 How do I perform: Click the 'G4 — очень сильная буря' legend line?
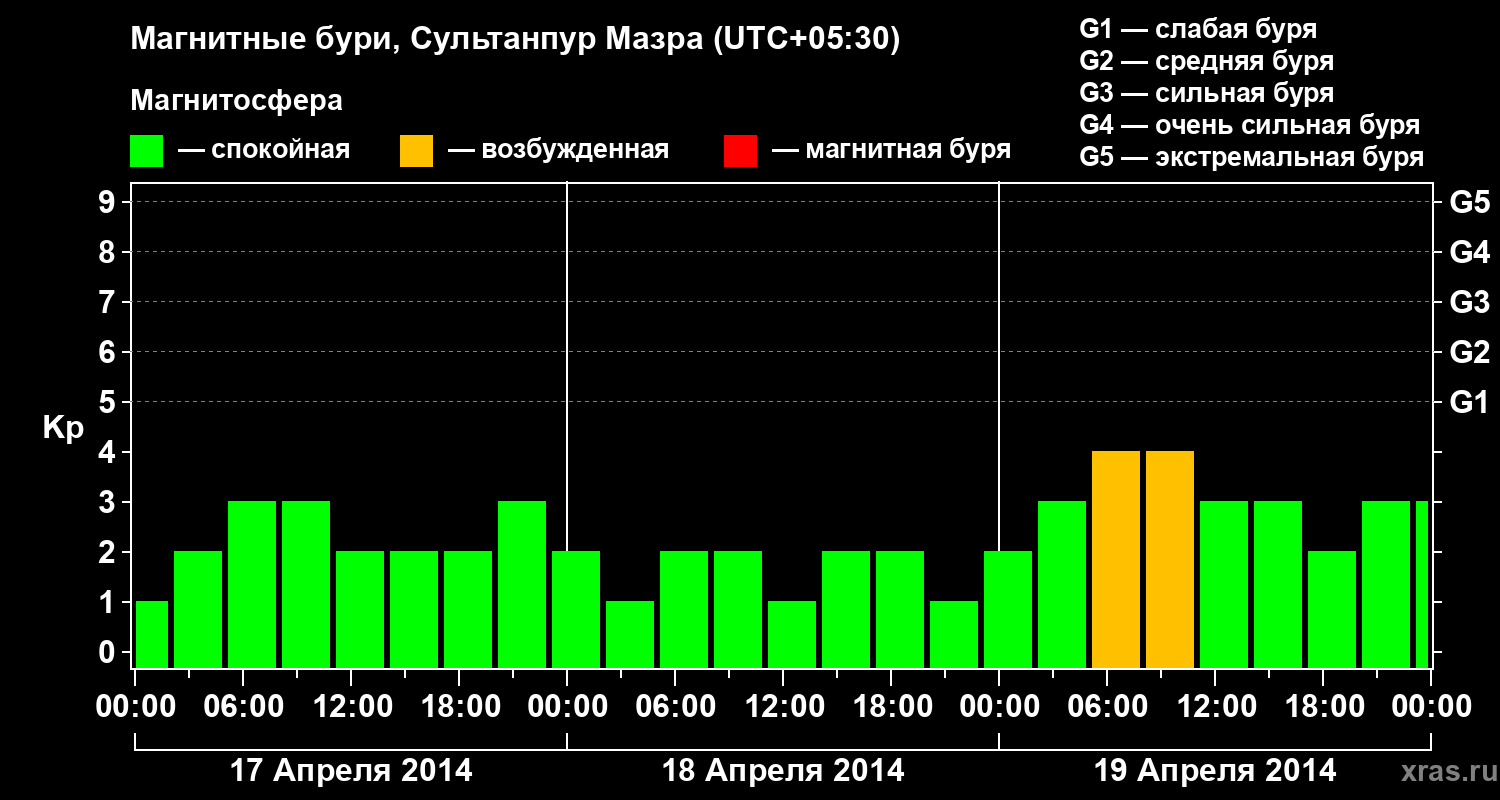(x=1250, y=125)
